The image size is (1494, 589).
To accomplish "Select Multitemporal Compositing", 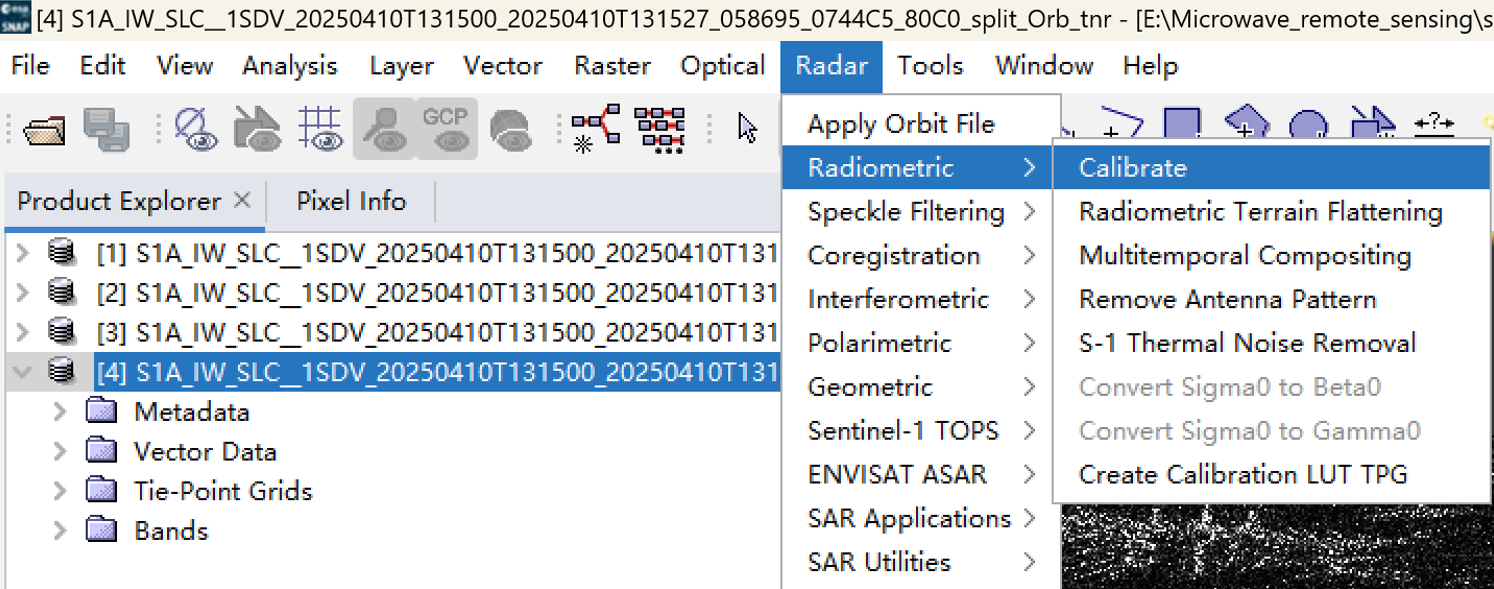I will (1271, 256).
